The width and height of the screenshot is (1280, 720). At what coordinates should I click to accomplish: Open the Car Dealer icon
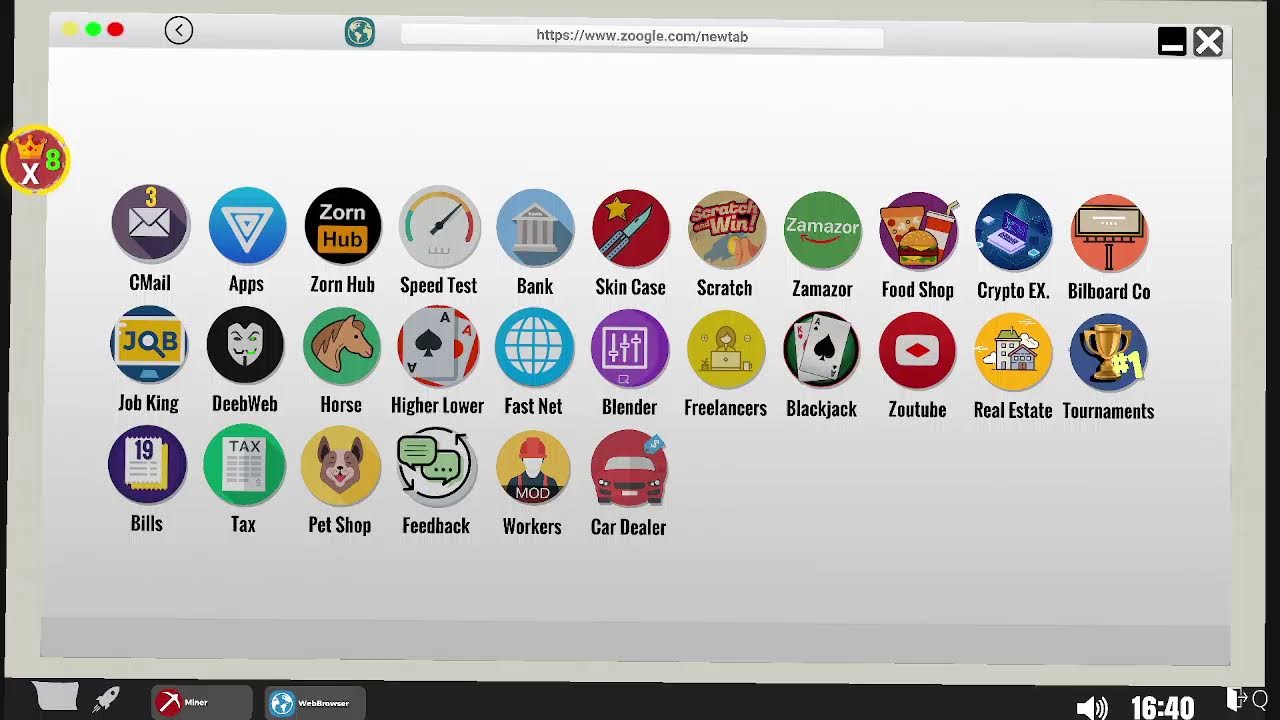[x=629, y=469]
